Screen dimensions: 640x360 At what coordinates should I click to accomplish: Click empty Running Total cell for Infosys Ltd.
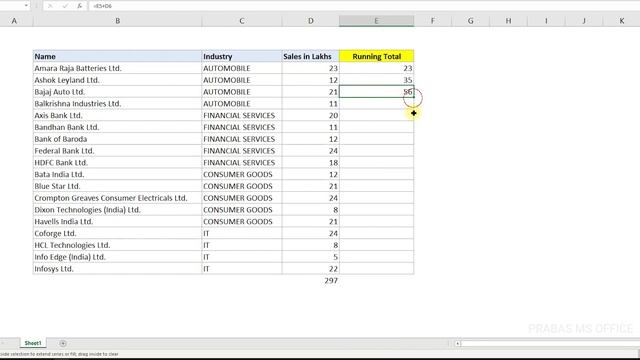click(x=376, y=269)
